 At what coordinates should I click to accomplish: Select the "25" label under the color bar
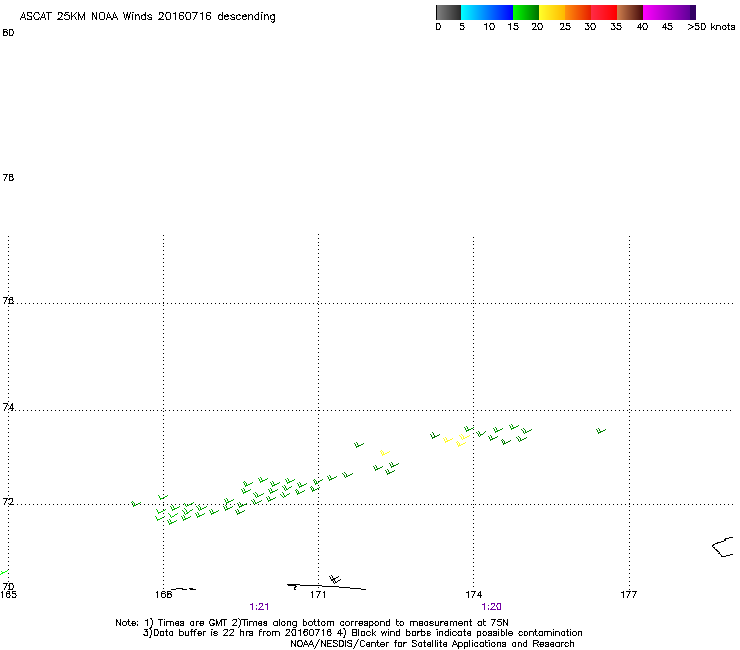[565, 27]
